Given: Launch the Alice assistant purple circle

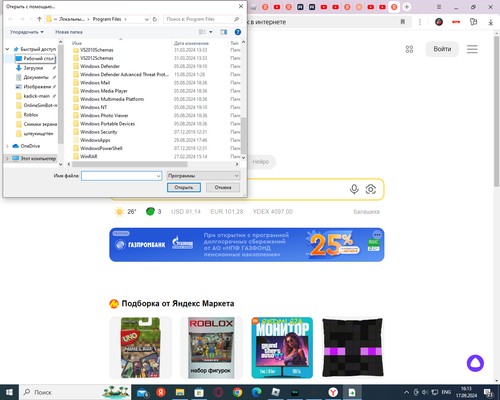Looking at the screenshot, I should (x=475, y=363).
